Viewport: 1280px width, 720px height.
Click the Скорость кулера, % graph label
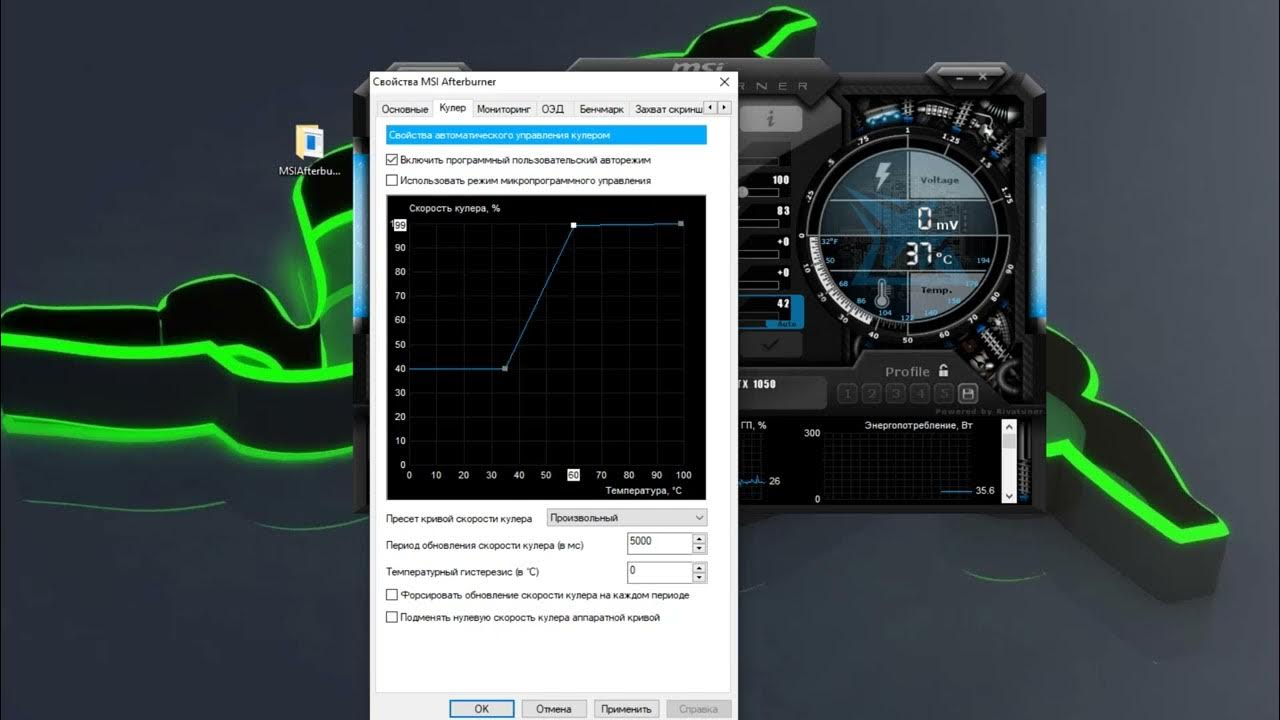[x=454, y=208]
